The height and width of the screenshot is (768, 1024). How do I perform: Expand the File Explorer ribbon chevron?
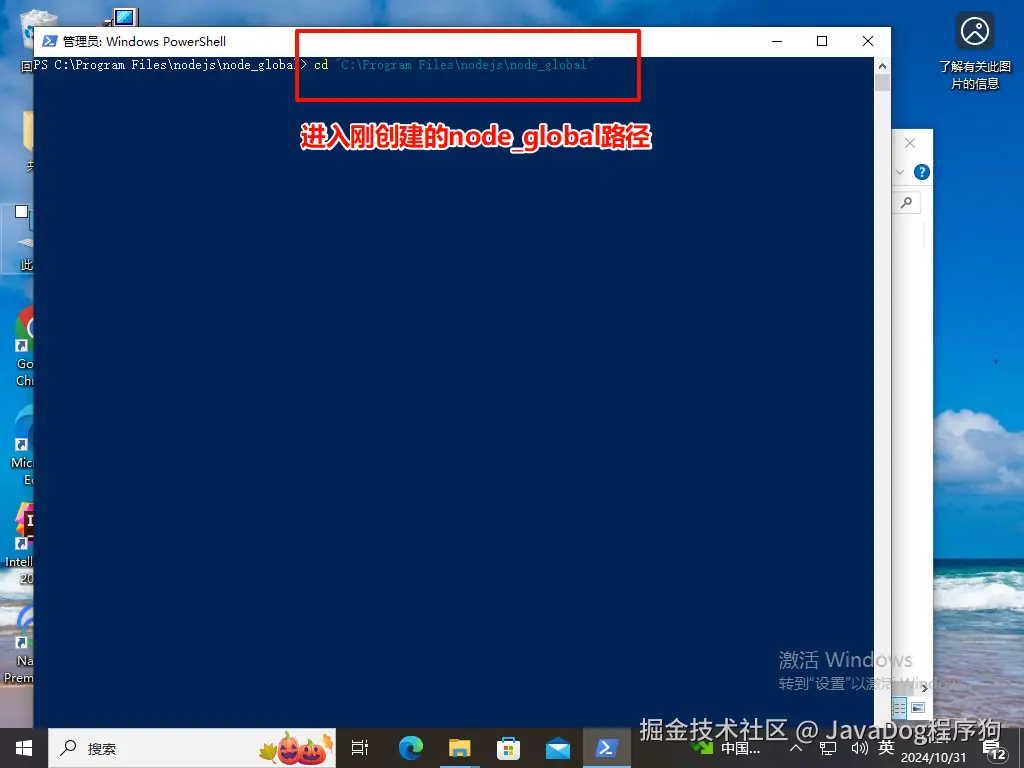tap(900, 172)
